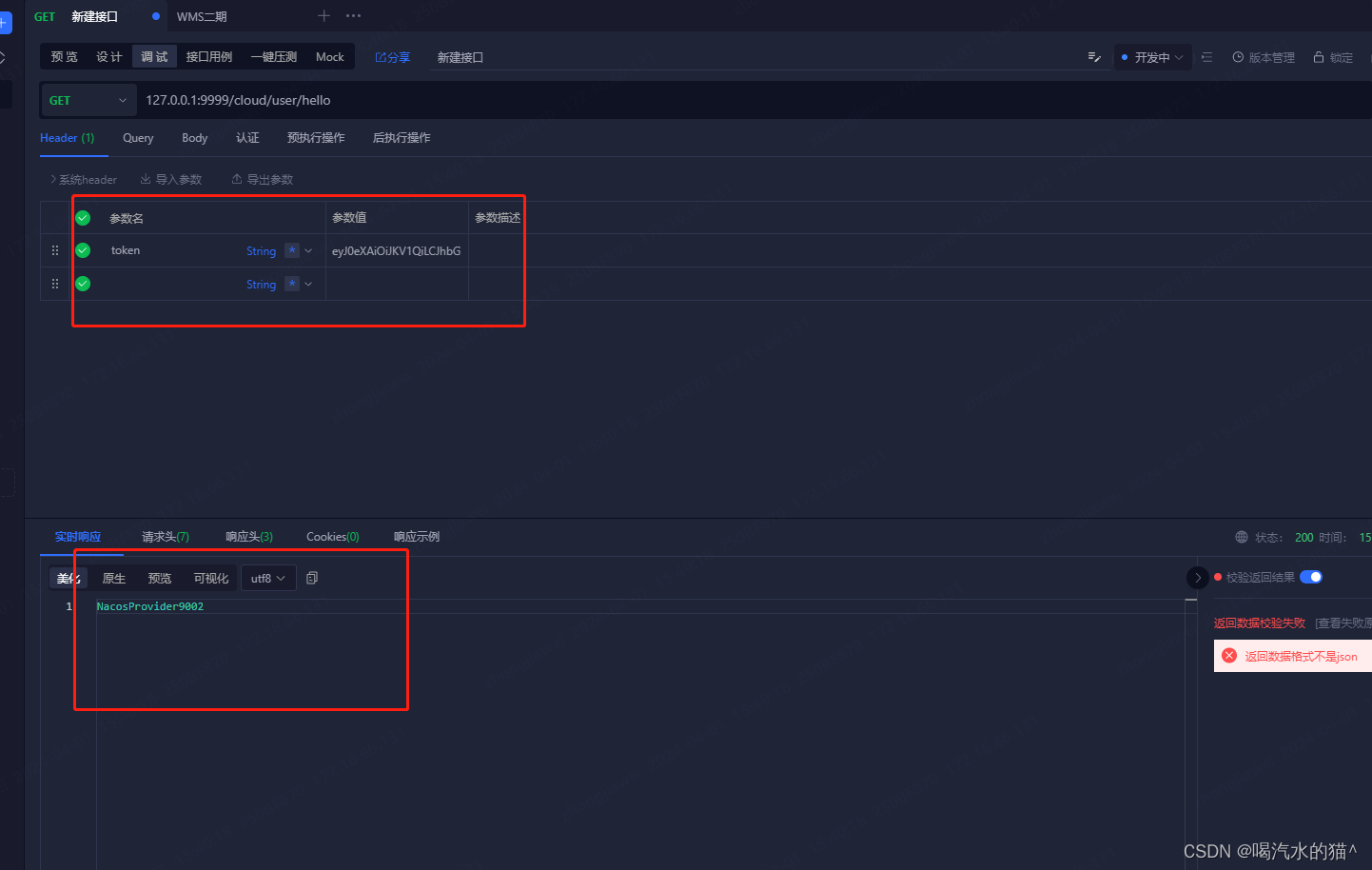Switch the response view to 预览
Image resolution: width=1372 pixels, height=870 pixels.
(x=160, y=578)
